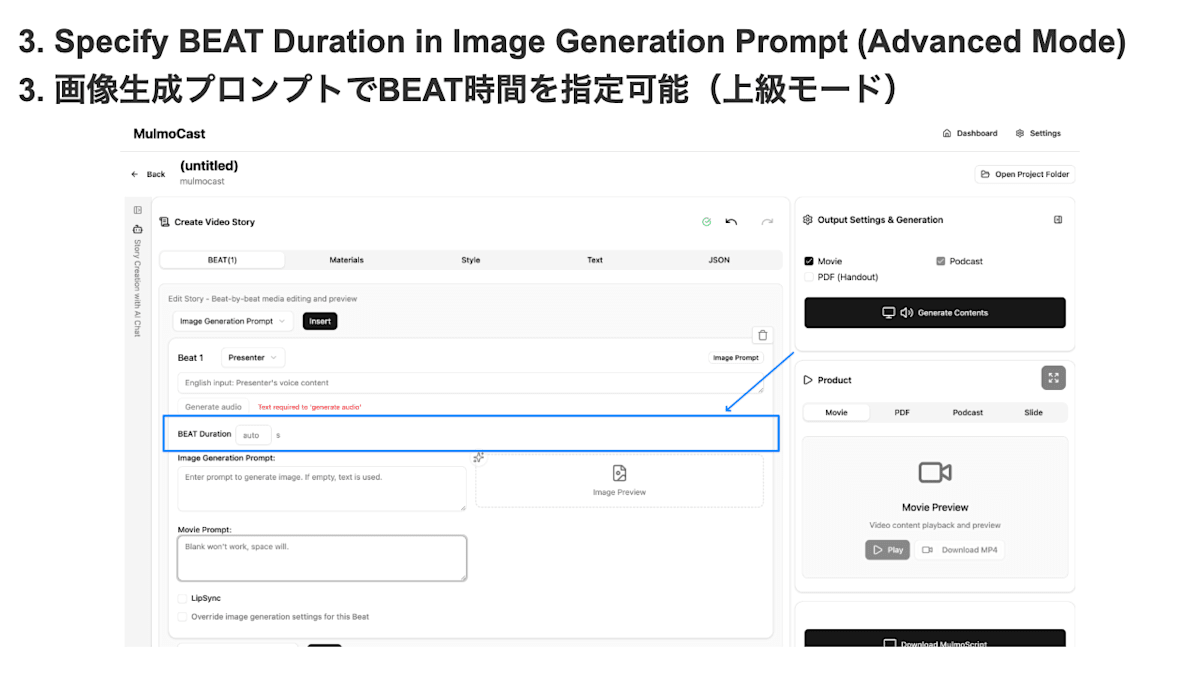The width and height of the screenshot is (1200, 675).
Task: Undo the last edit
Action: pos(731,222)
